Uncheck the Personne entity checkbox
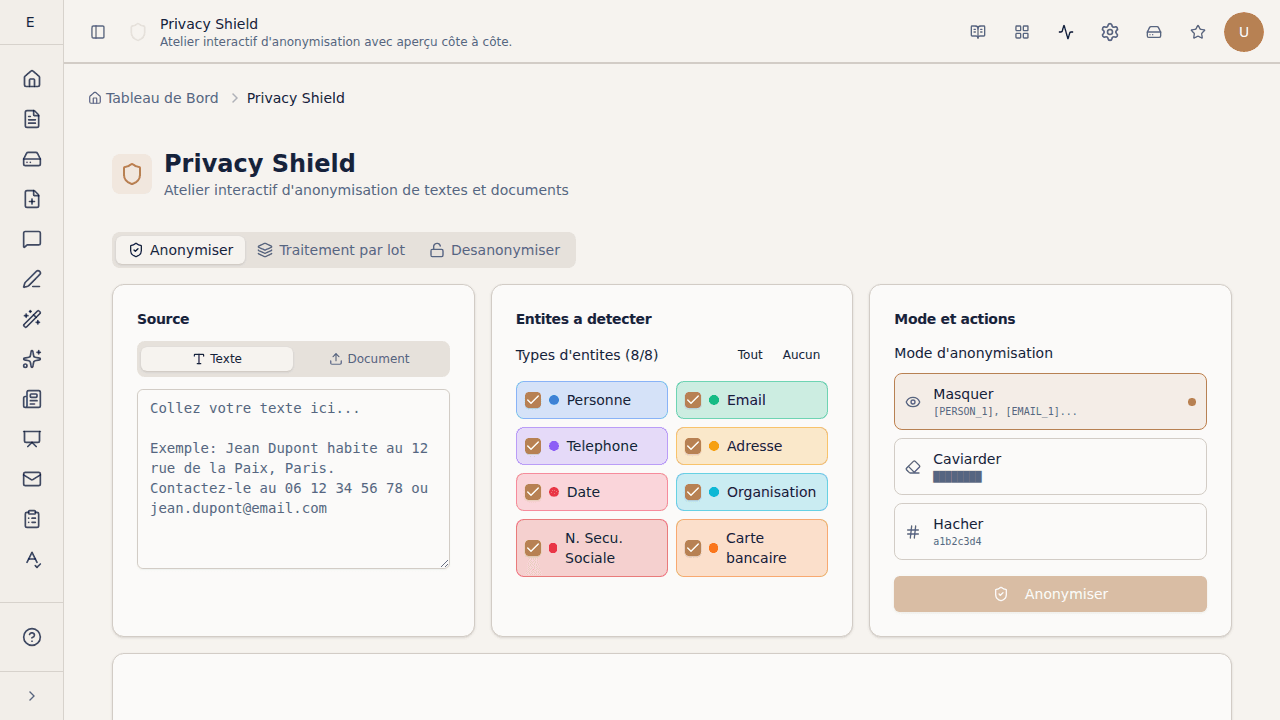 click(x=533, y=400)
